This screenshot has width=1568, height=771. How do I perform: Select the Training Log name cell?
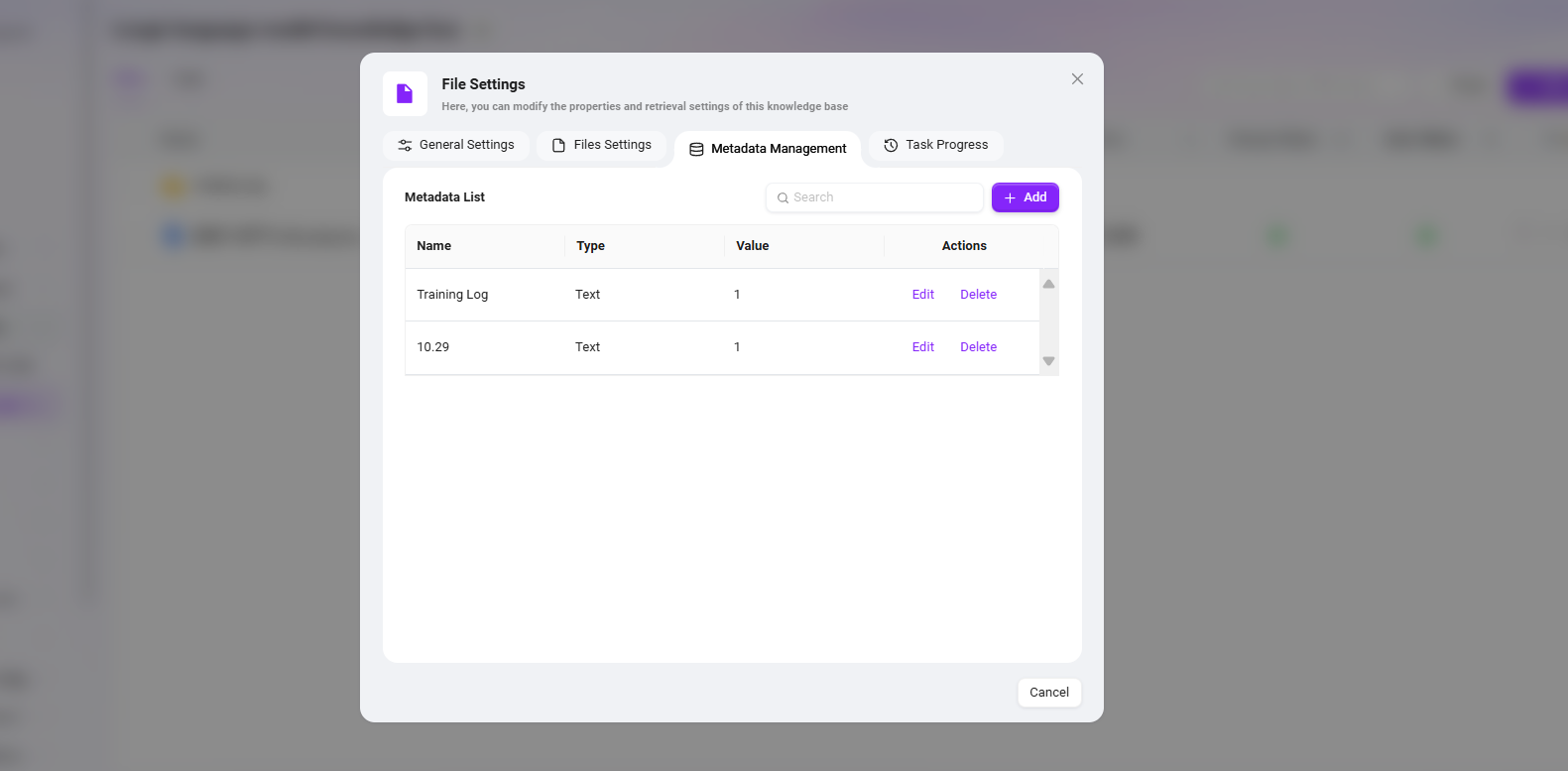(x=452, y=295)
